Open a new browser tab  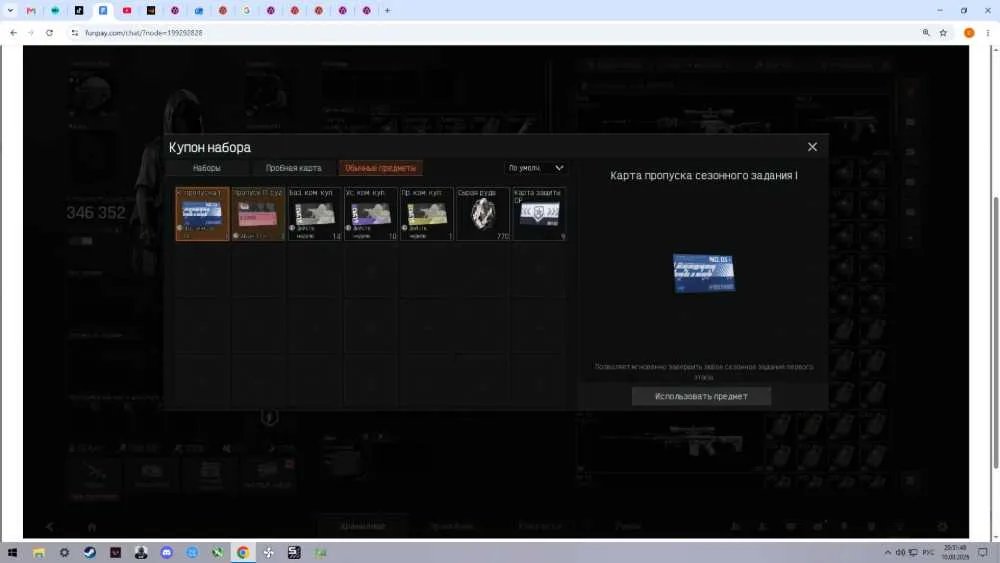point(387,10)
